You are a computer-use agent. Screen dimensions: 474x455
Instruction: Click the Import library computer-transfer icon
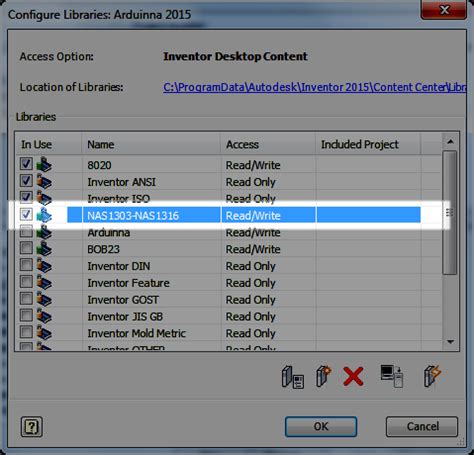click(392, 376)
